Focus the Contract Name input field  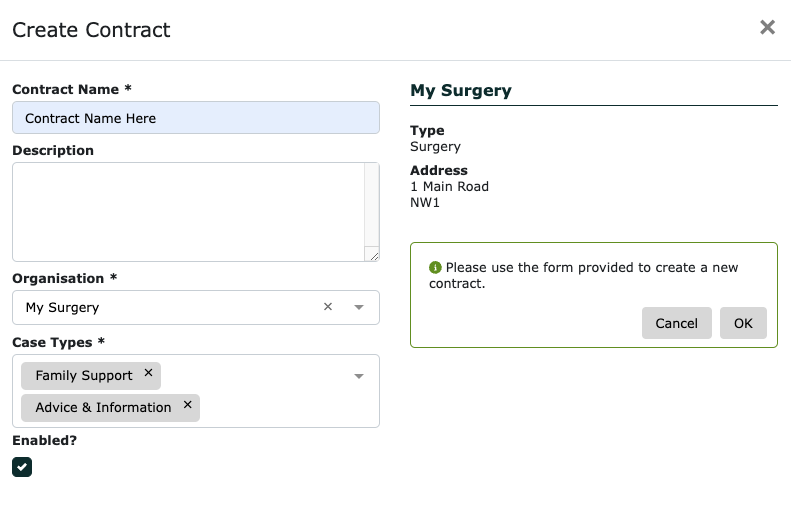pos(196,118)
